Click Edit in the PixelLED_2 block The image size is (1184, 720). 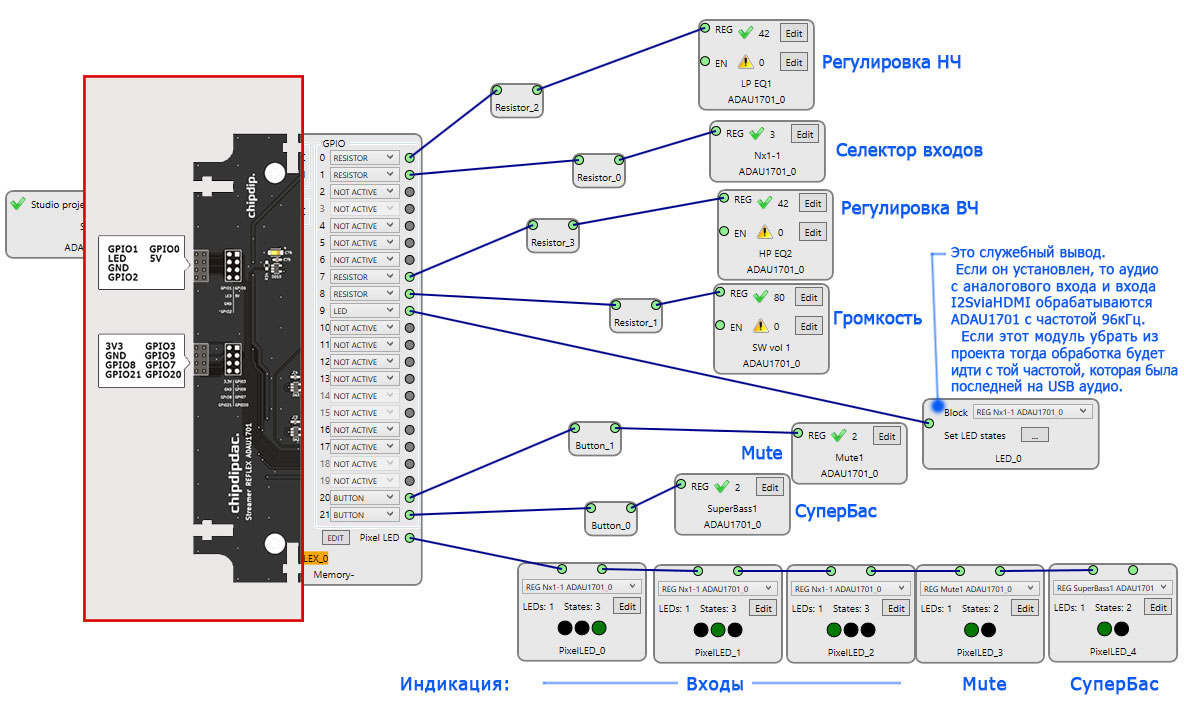[896, 608]
